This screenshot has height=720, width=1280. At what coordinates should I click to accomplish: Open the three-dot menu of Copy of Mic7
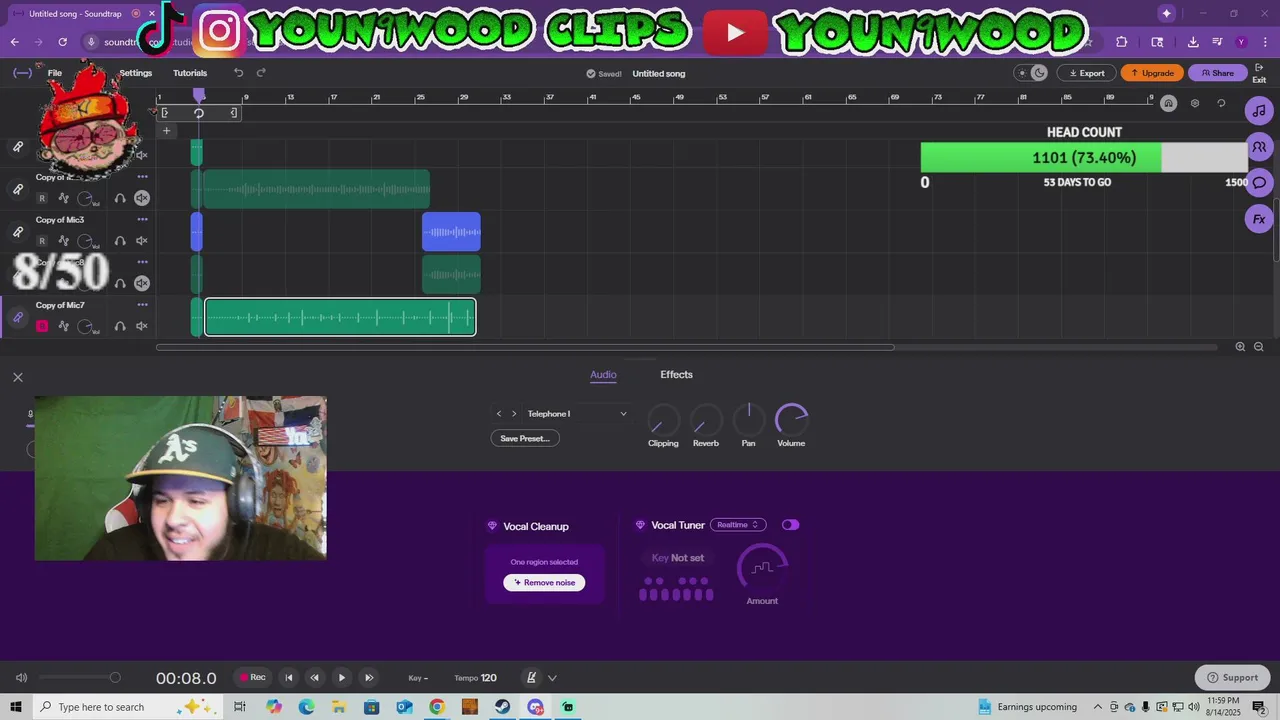[142, 305]
